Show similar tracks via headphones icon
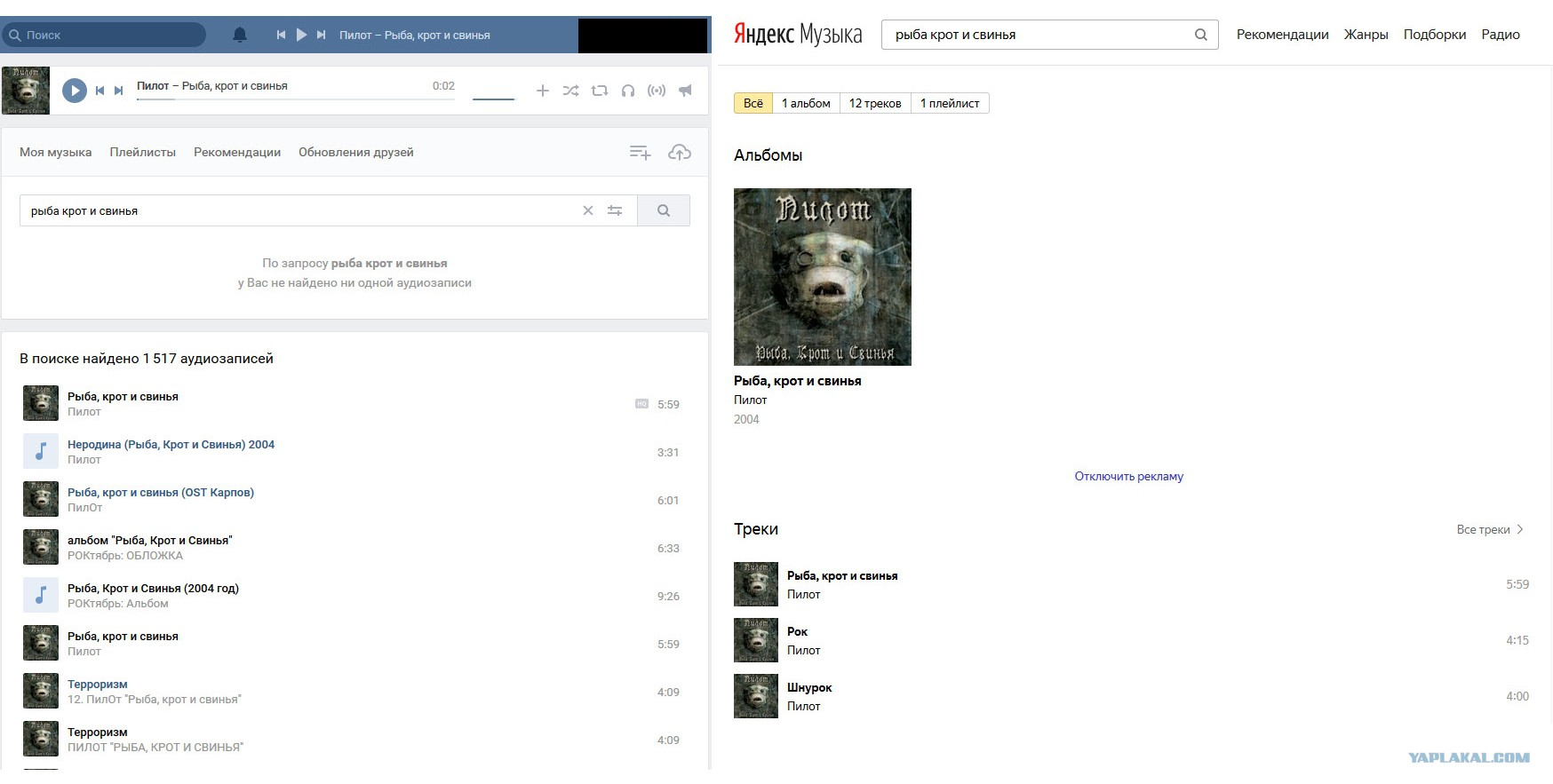The image size is (1553, 784). pos(628,91)
